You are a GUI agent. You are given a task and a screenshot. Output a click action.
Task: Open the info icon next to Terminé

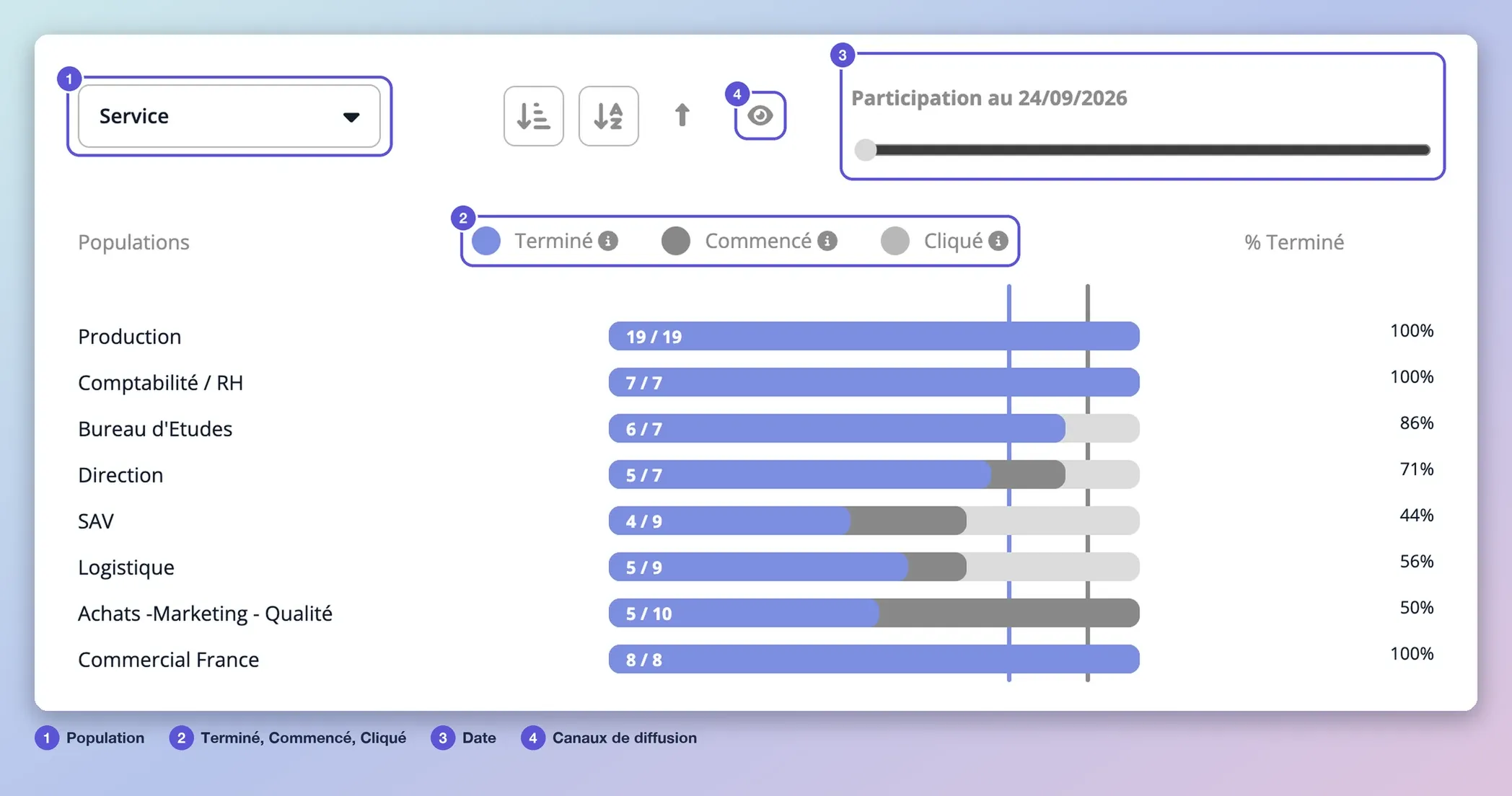tap(608, 241)
